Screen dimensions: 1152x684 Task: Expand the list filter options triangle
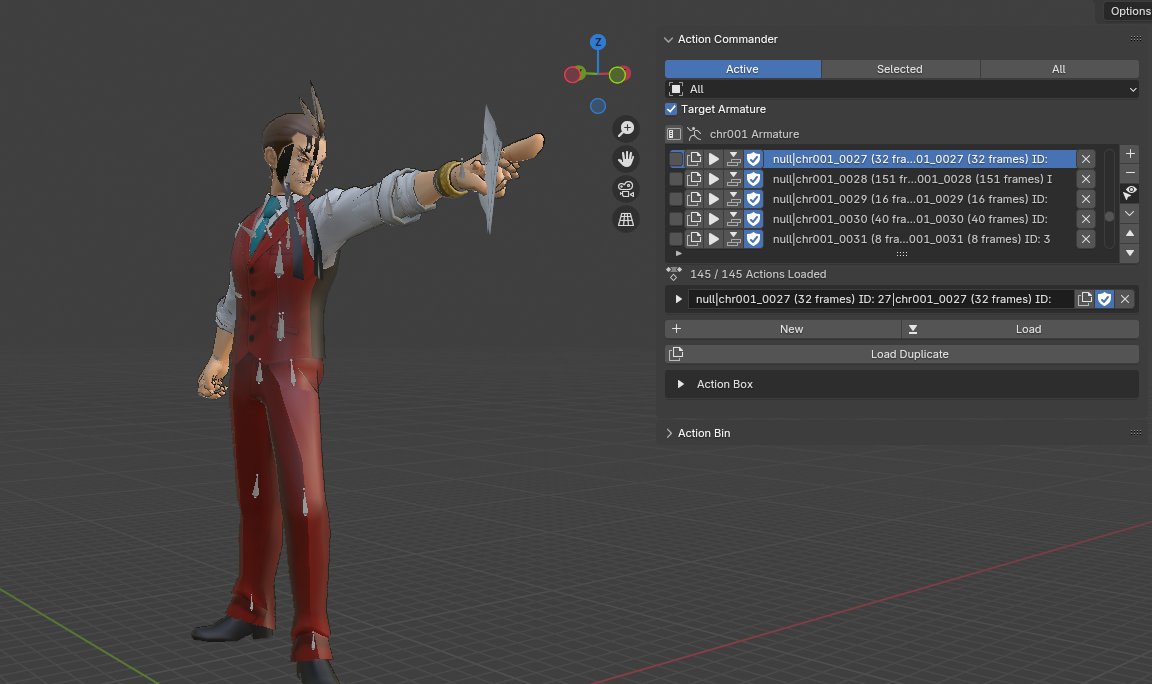[678, 253]
